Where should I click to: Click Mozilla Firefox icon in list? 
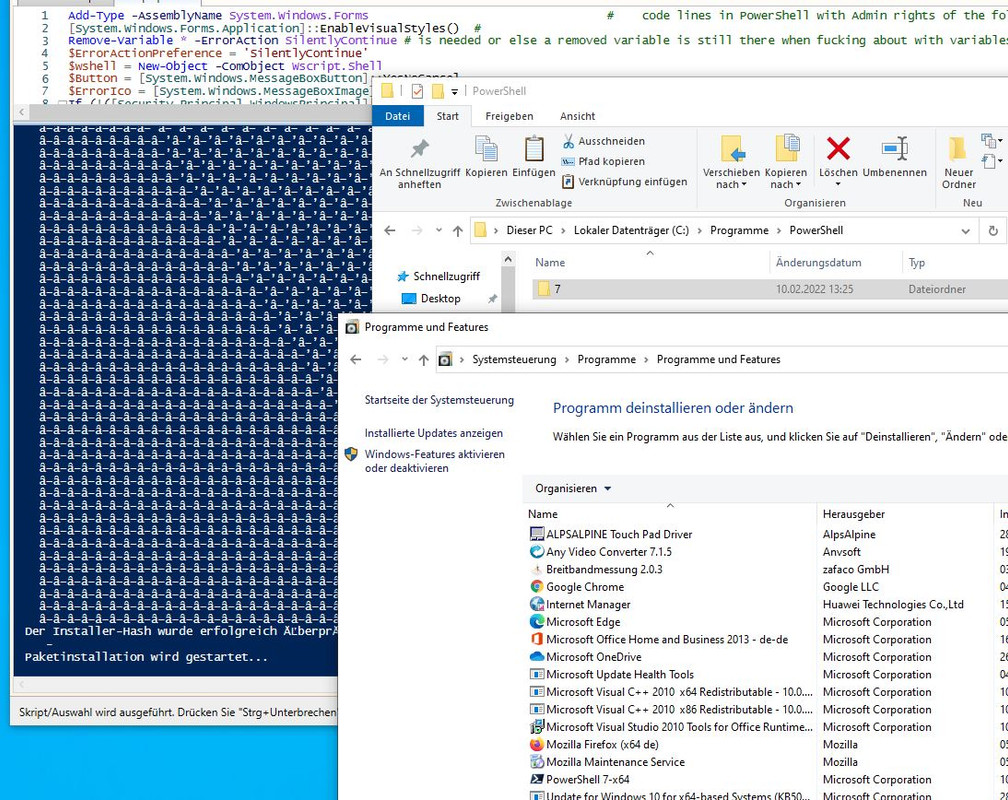[x=537, y=745]
